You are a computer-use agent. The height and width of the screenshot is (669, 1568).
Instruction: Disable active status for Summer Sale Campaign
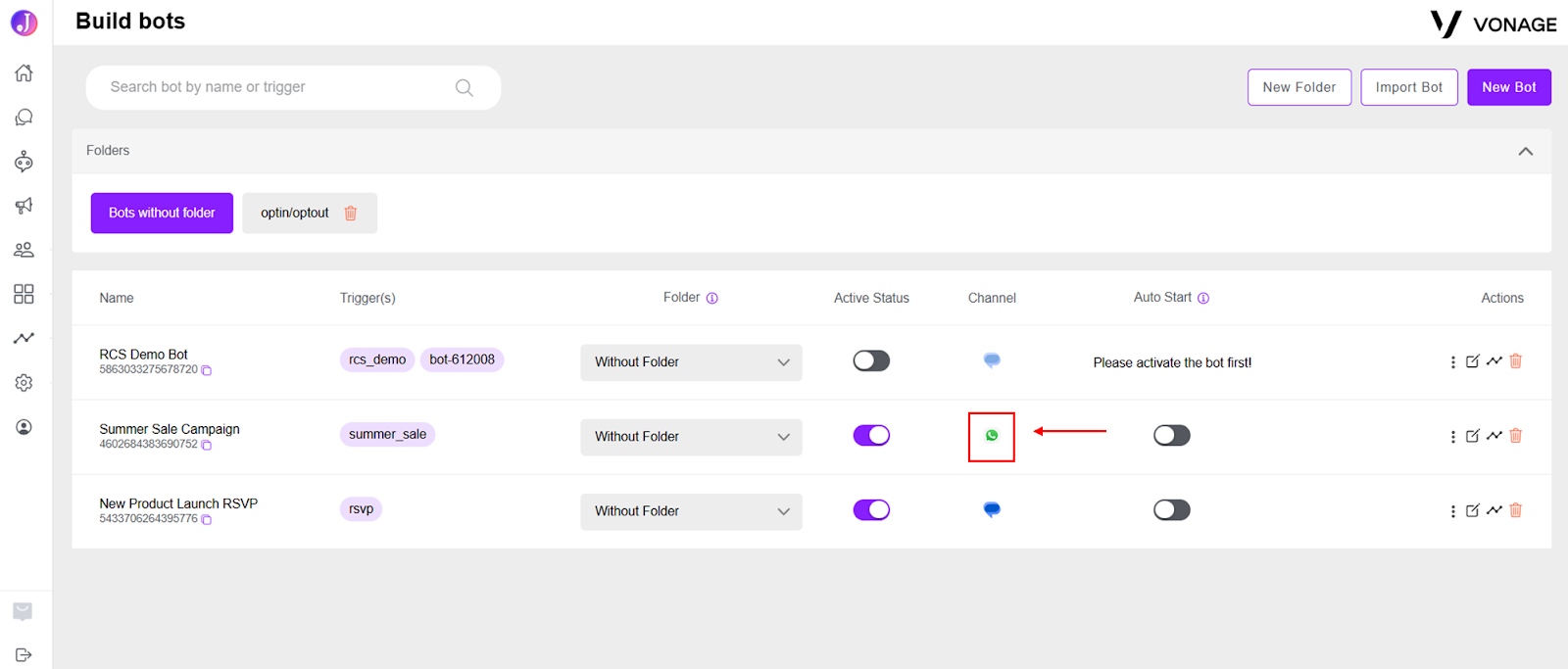click(x=871, y=435)
